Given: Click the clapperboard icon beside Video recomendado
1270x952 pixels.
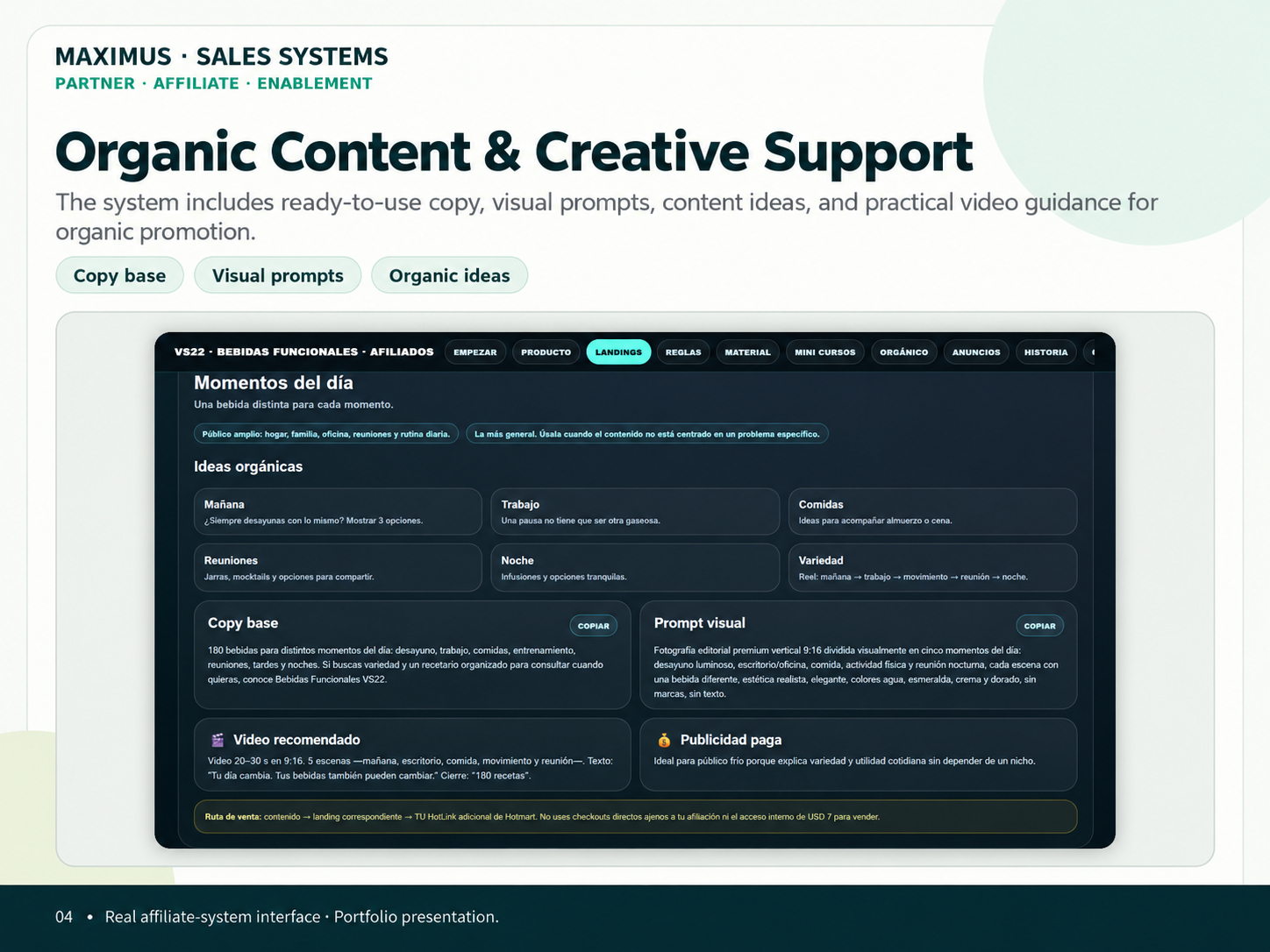Looking at the screenshot, I should [x=218, y=740].
